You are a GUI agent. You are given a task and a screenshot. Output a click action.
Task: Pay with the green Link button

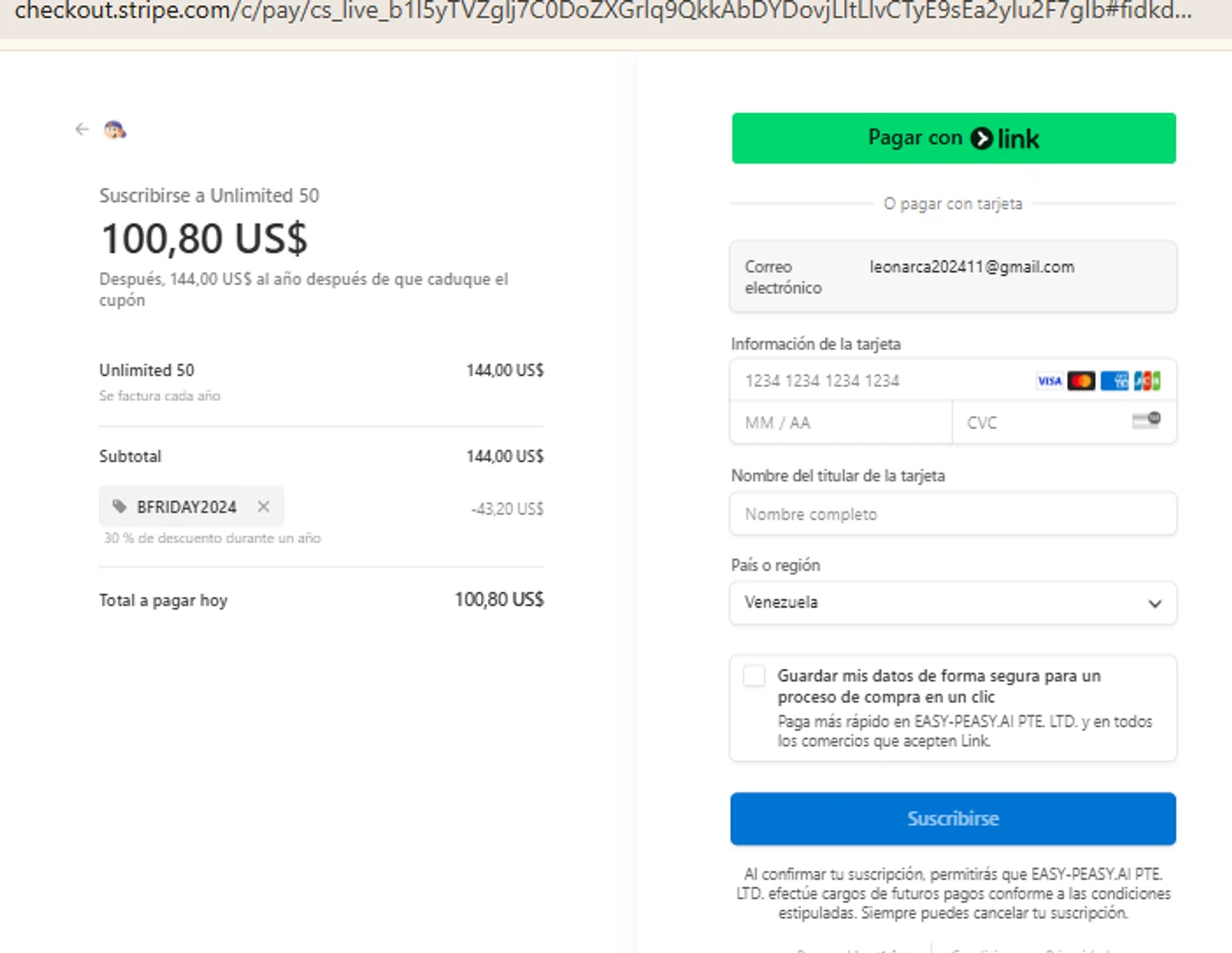954,138
